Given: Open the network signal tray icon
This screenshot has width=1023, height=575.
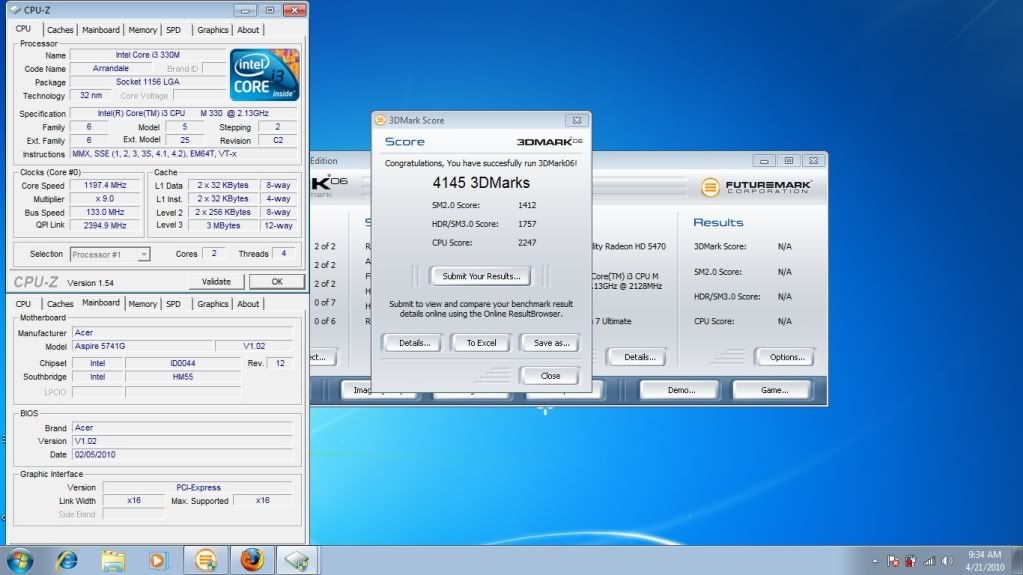Looking at the screenshot, I should [929, 561].
